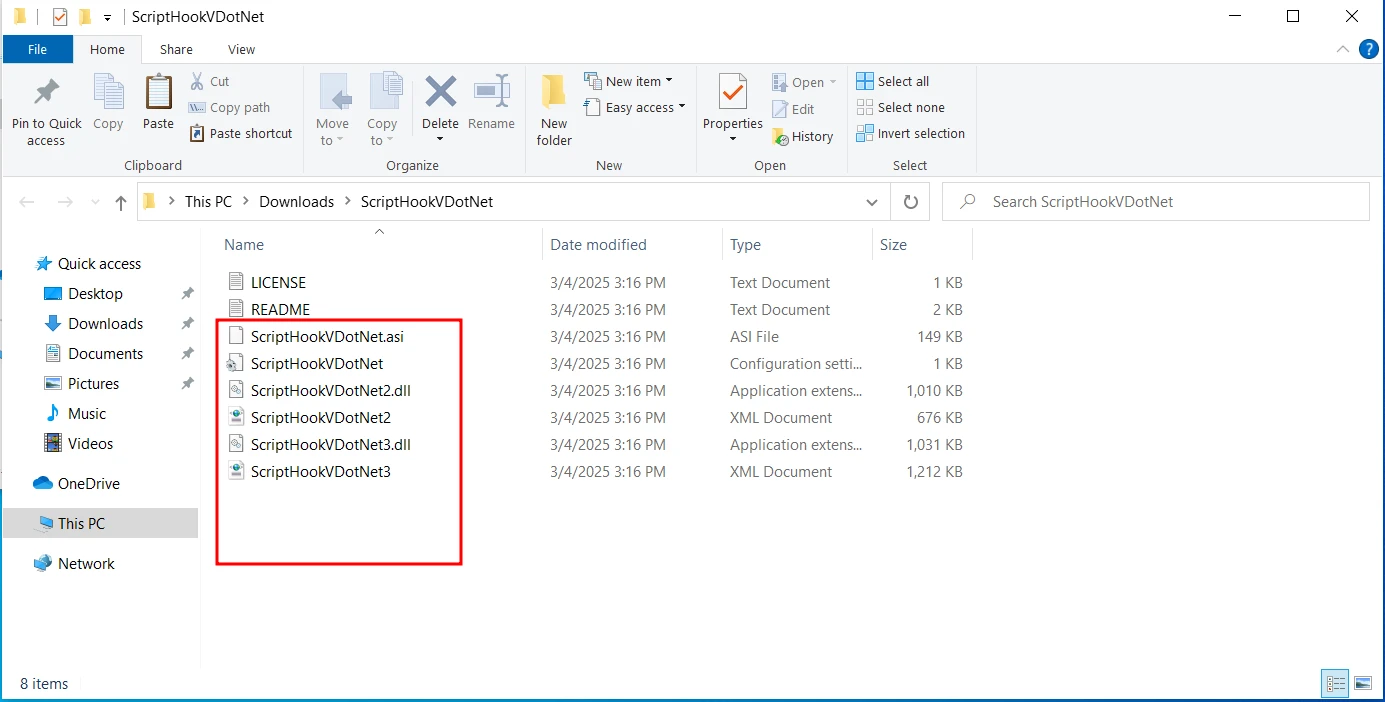This screenshot has width=1385, height=702.
Task: Open Videos in the navigation pane
Action: [90, 444]
